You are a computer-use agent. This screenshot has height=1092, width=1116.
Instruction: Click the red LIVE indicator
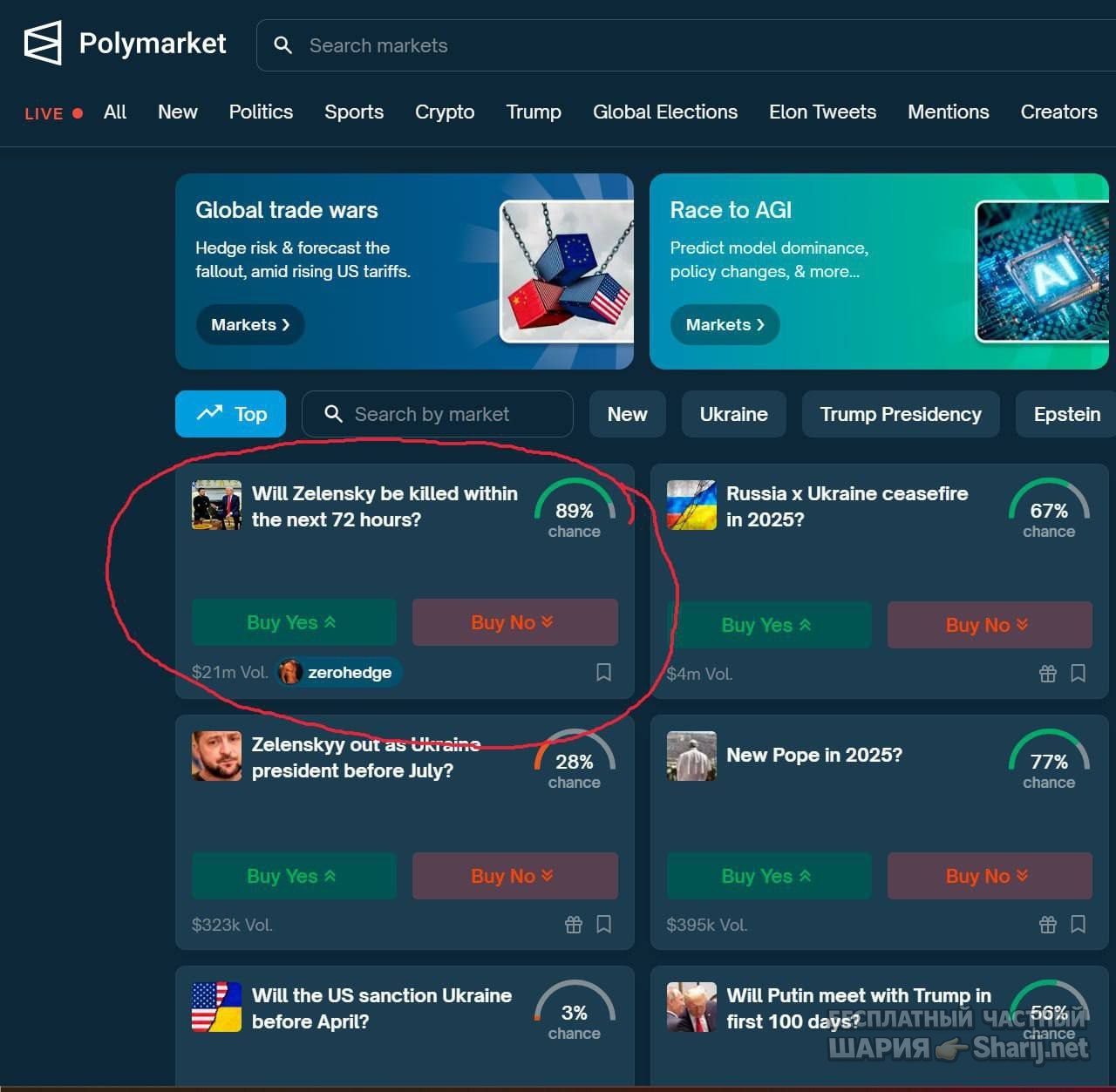[x=53, y=113]
